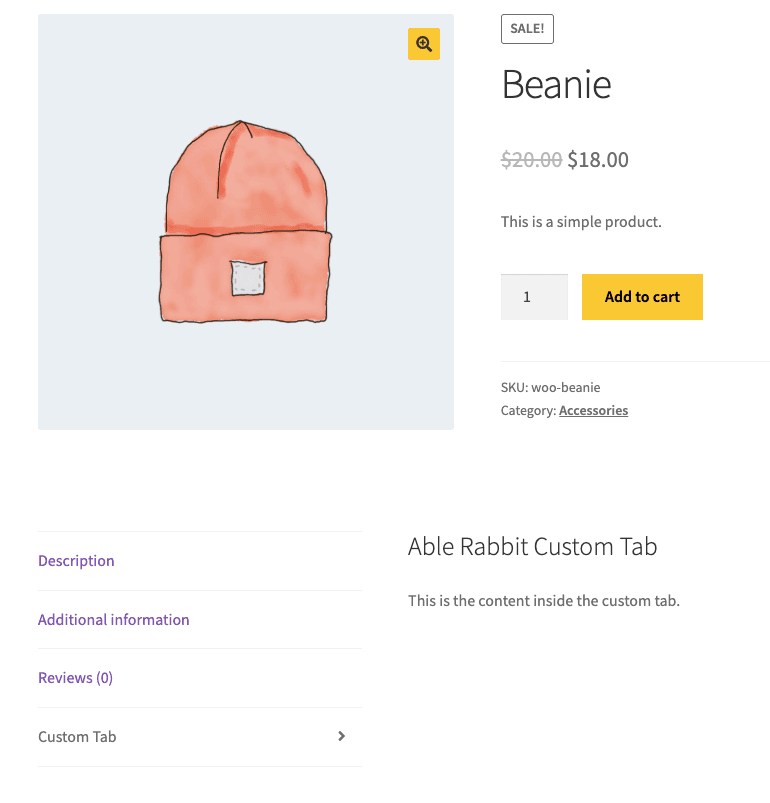Click 'This is a simple product' description
This screenshot has width=770, height=803.
click(580, 221)
